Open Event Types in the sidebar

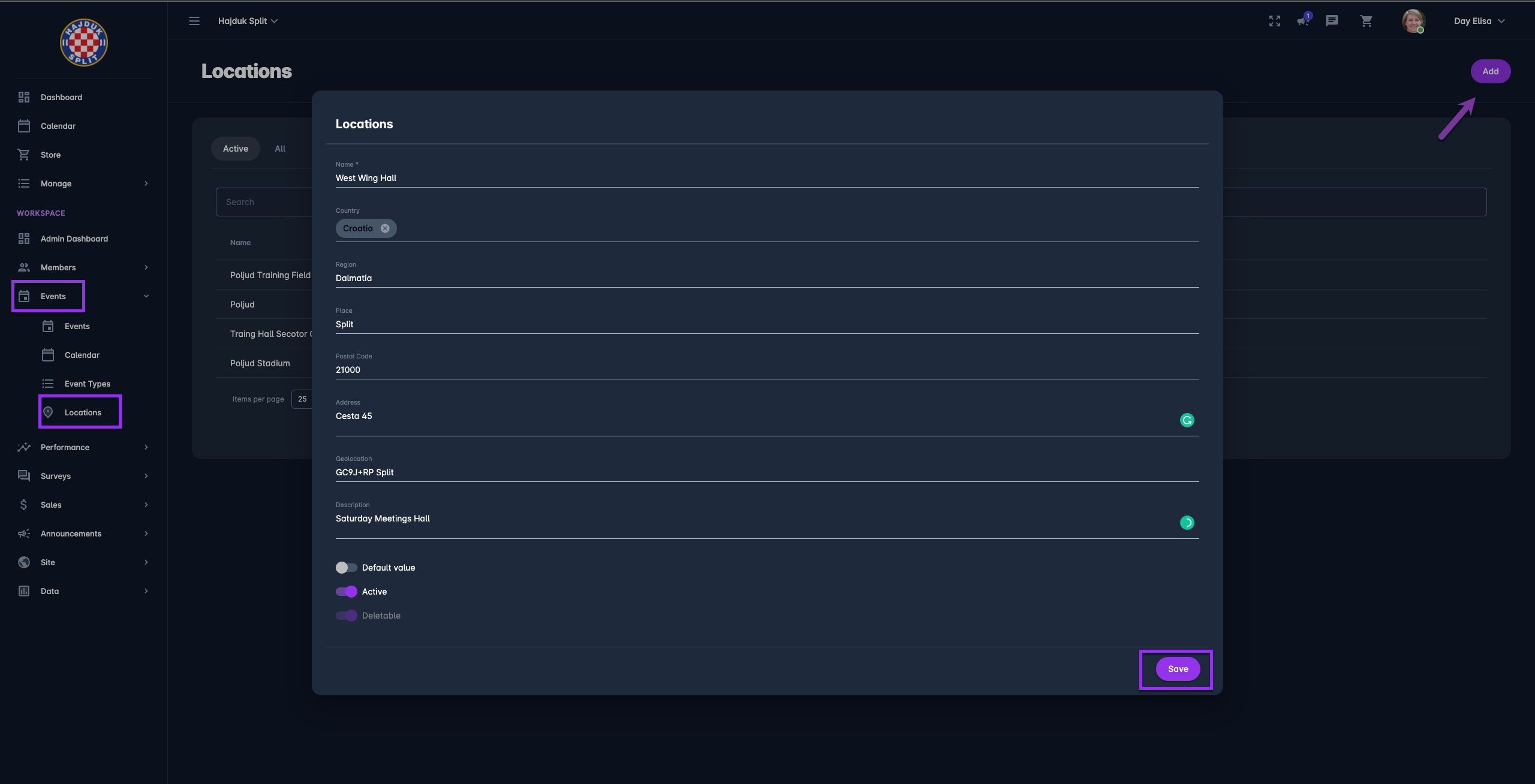(x=88, y=384)
